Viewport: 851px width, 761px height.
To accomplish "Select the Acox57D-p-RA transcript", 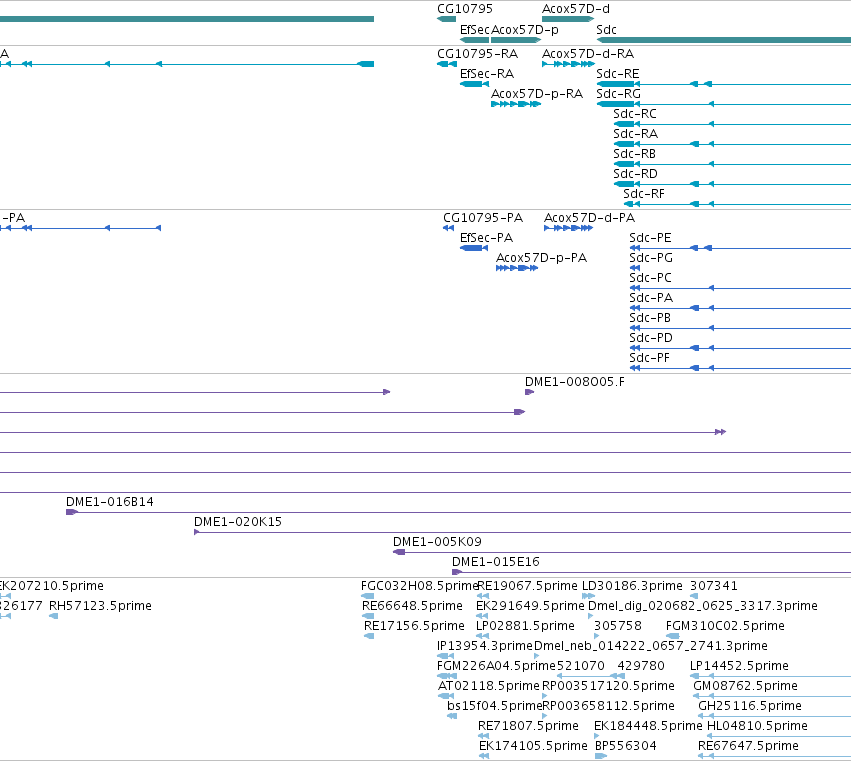I will 516,104.
